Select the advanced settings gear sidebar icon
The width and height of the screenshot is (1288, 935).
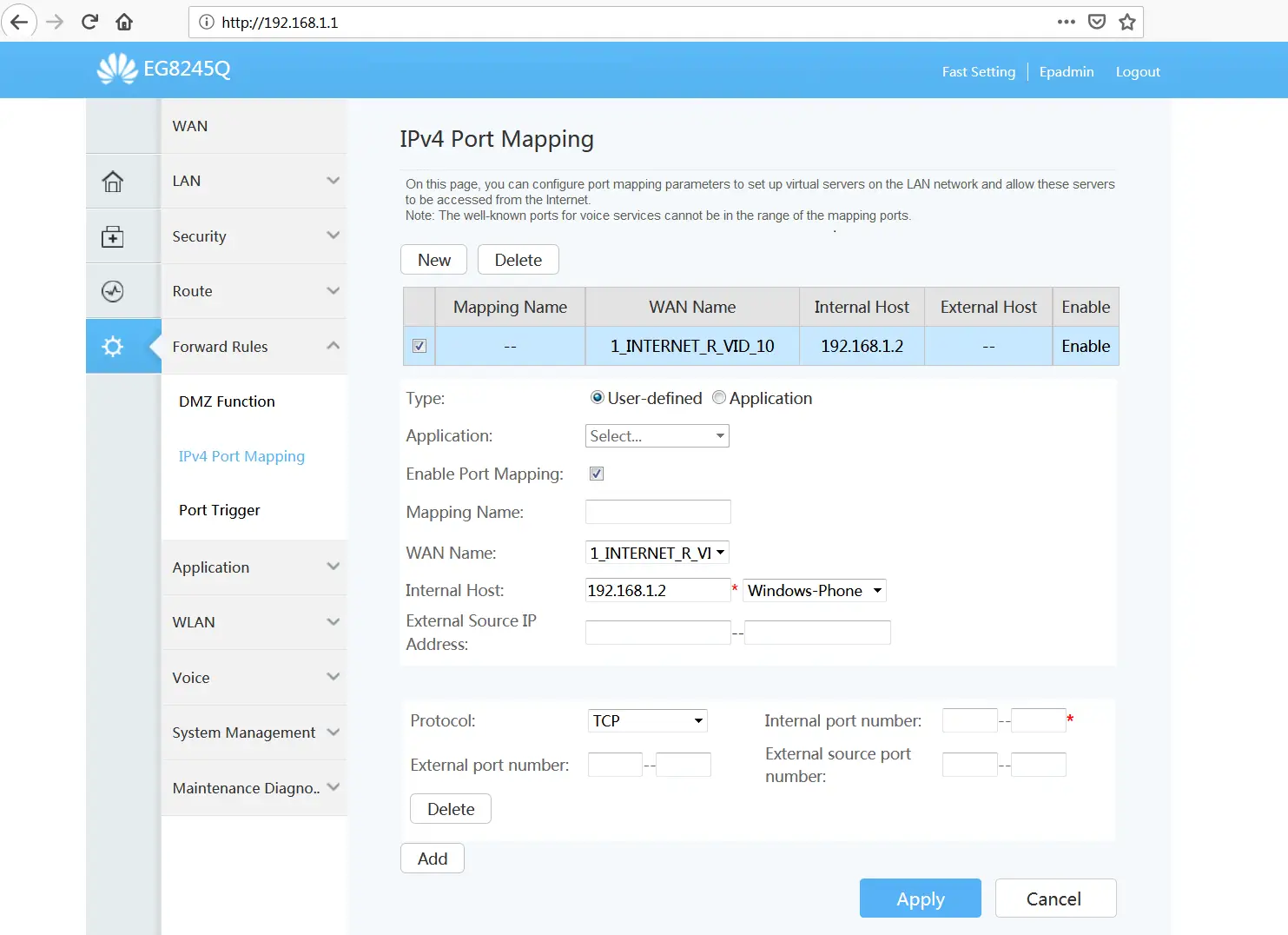click(x=113, y=347)
